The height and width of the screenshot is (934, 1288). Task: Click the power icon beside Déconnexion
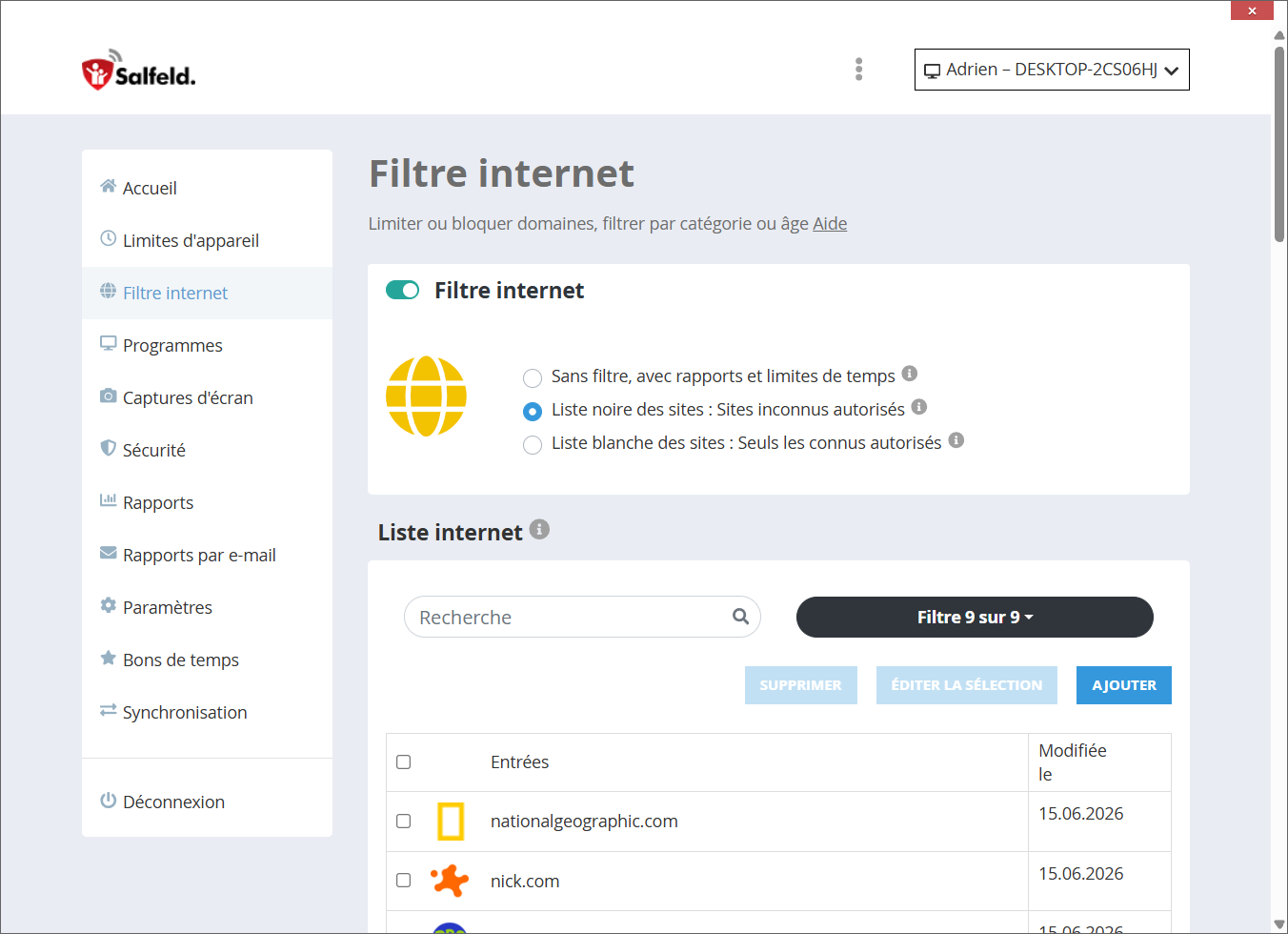109,800
